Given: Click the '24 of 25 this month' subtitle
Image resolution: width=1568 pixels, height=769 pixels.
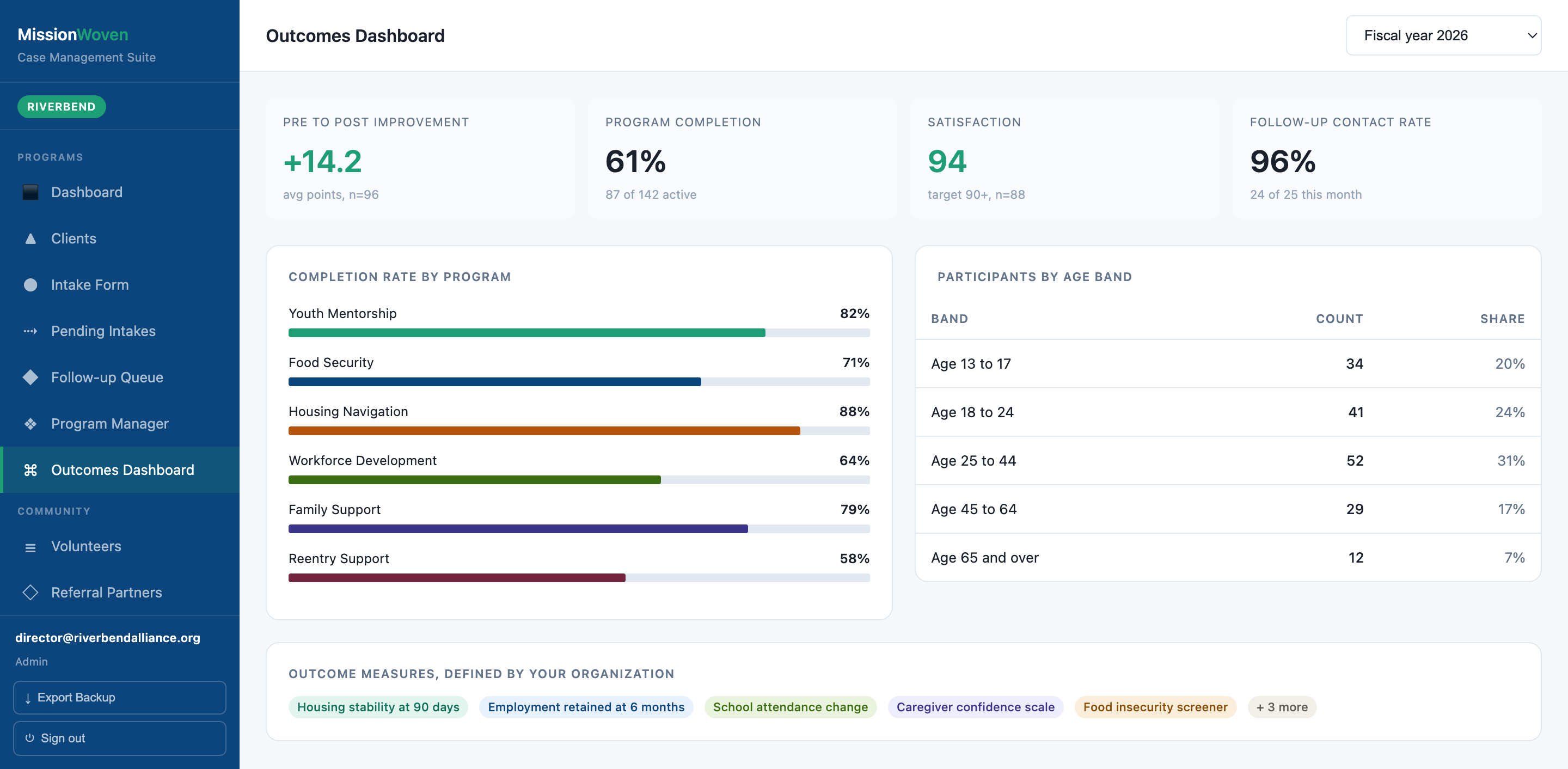Looking at the screenshot, I should click(x=1306, y=195).
